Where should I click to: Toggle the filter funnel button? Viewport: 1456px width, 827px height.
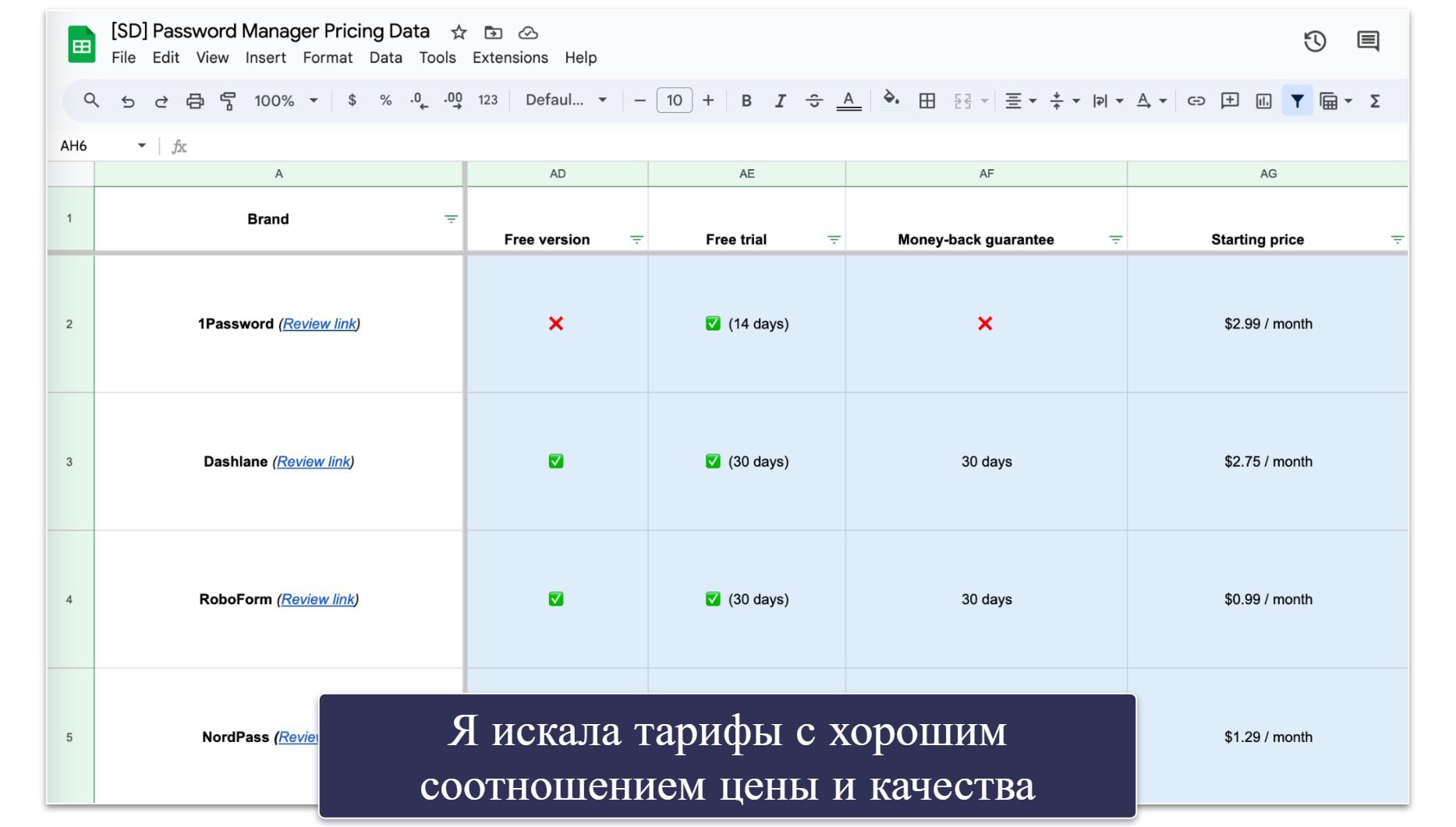pyautogui.click(x=1297, y=101)
